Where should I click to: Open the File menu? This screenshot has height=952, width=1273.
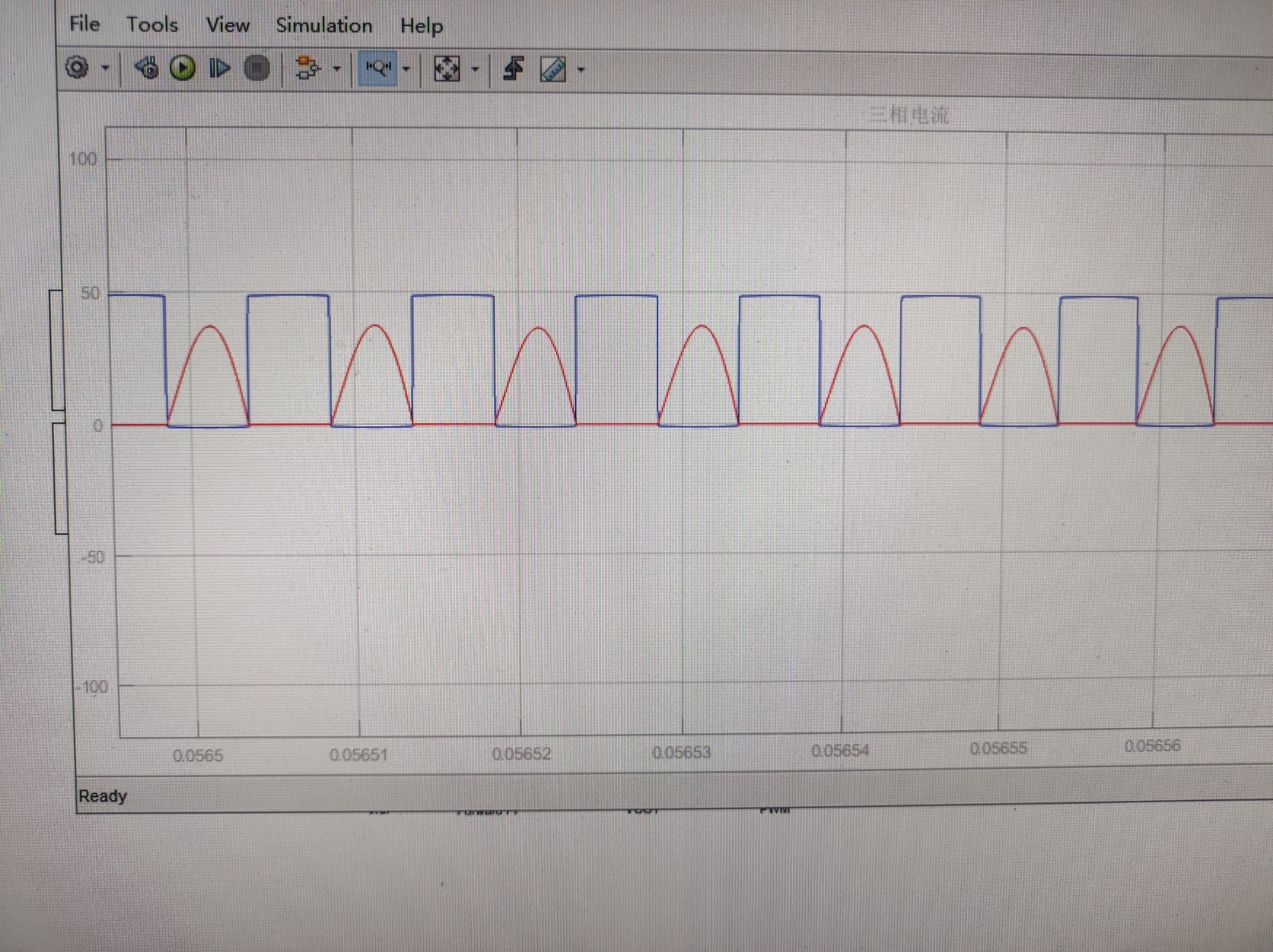[84, 25]
